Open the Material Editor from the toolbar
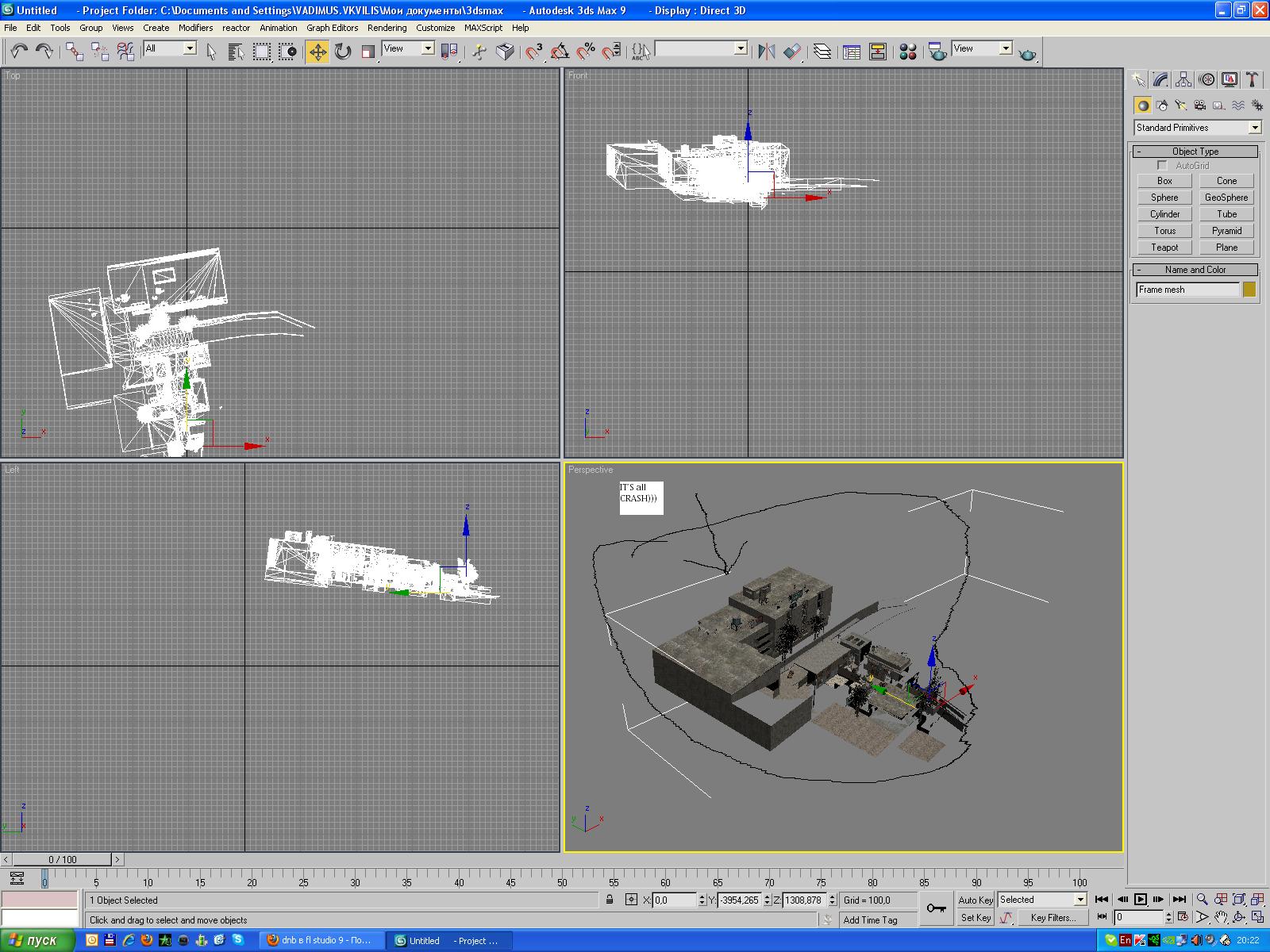 click(x=908, y=52)
